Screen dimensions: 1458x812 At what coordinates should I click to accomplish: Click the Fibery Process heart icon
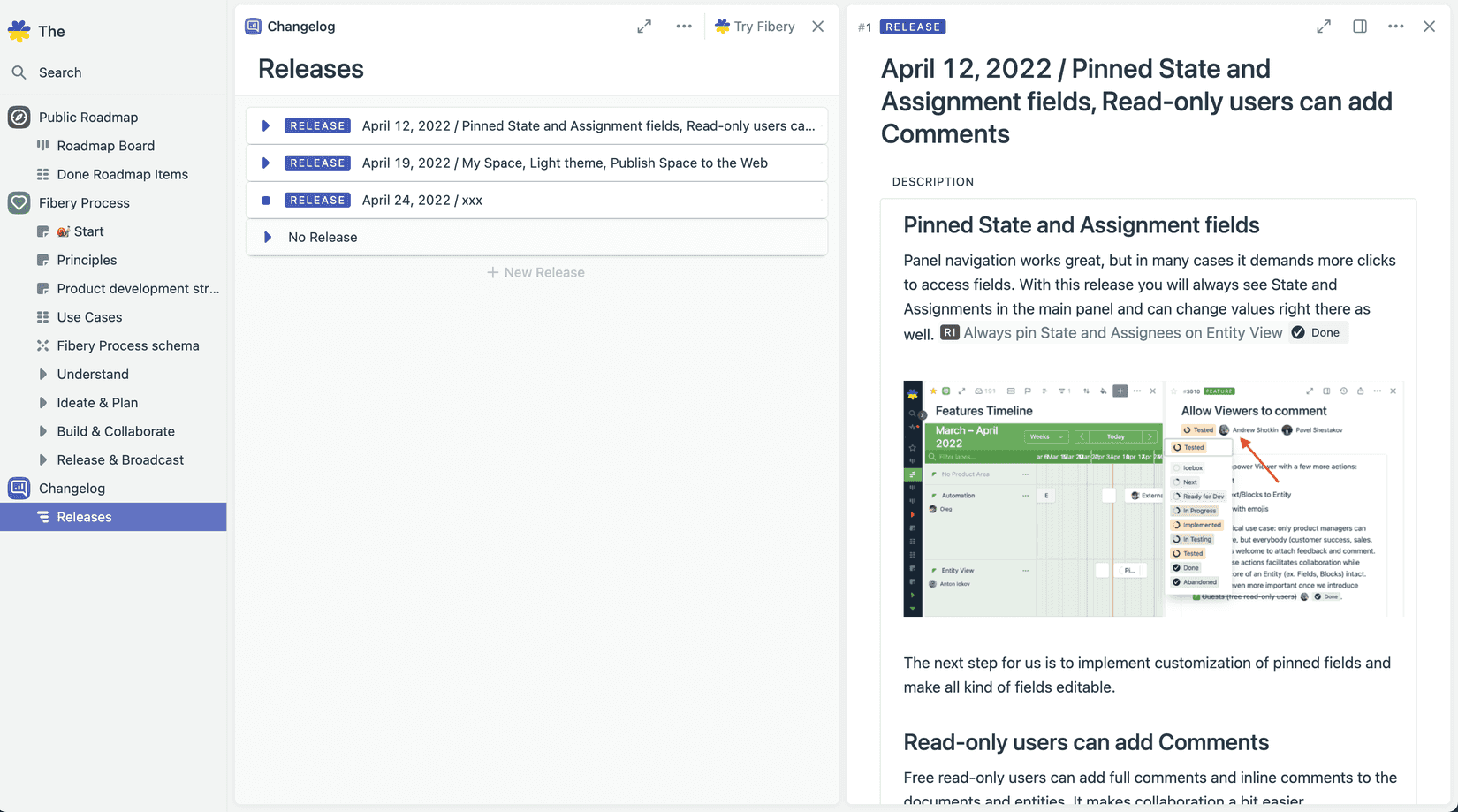pyautogui.click(x=19, y=202)
